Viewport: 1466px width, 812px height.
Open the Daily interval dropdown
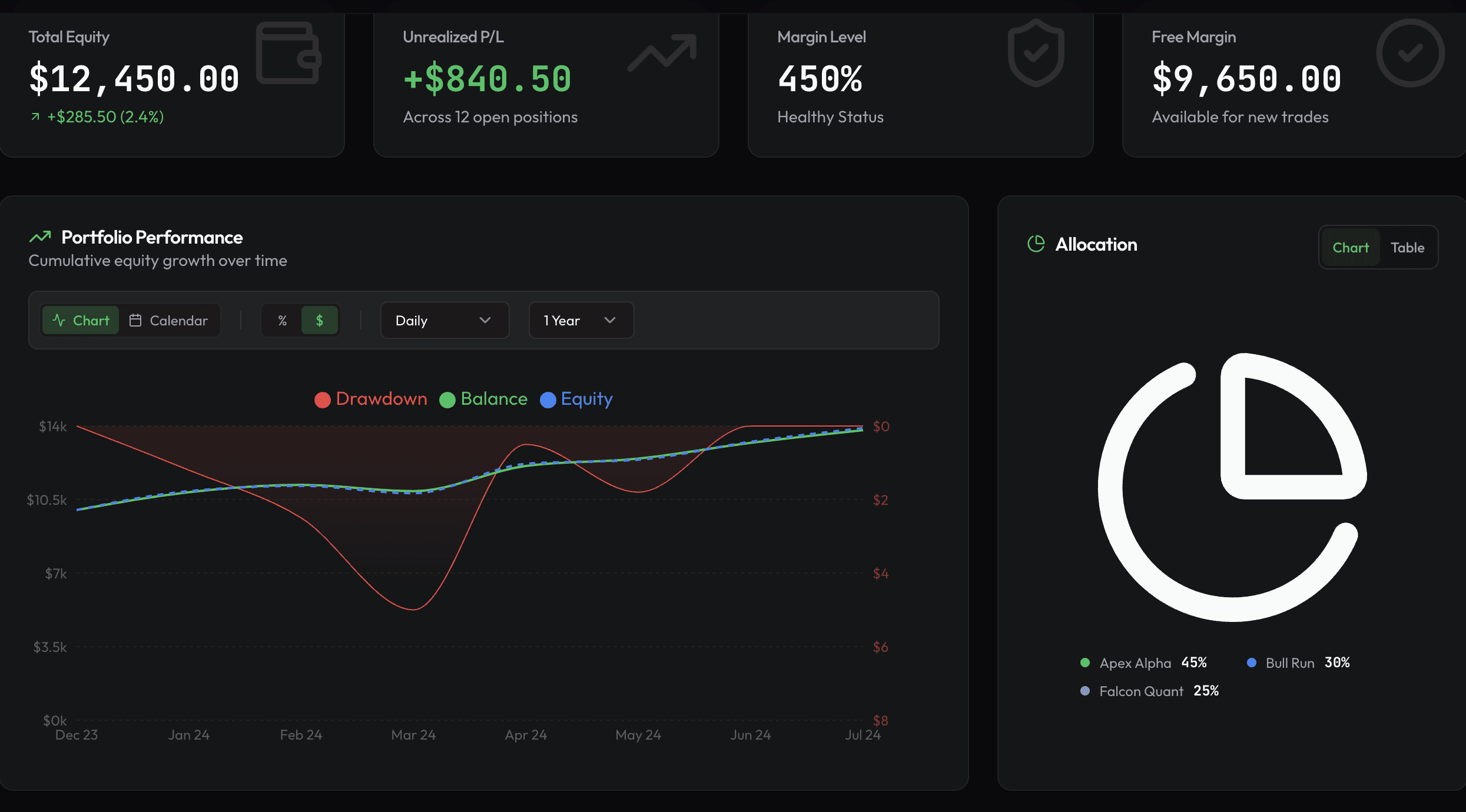(x=445, y=321)
